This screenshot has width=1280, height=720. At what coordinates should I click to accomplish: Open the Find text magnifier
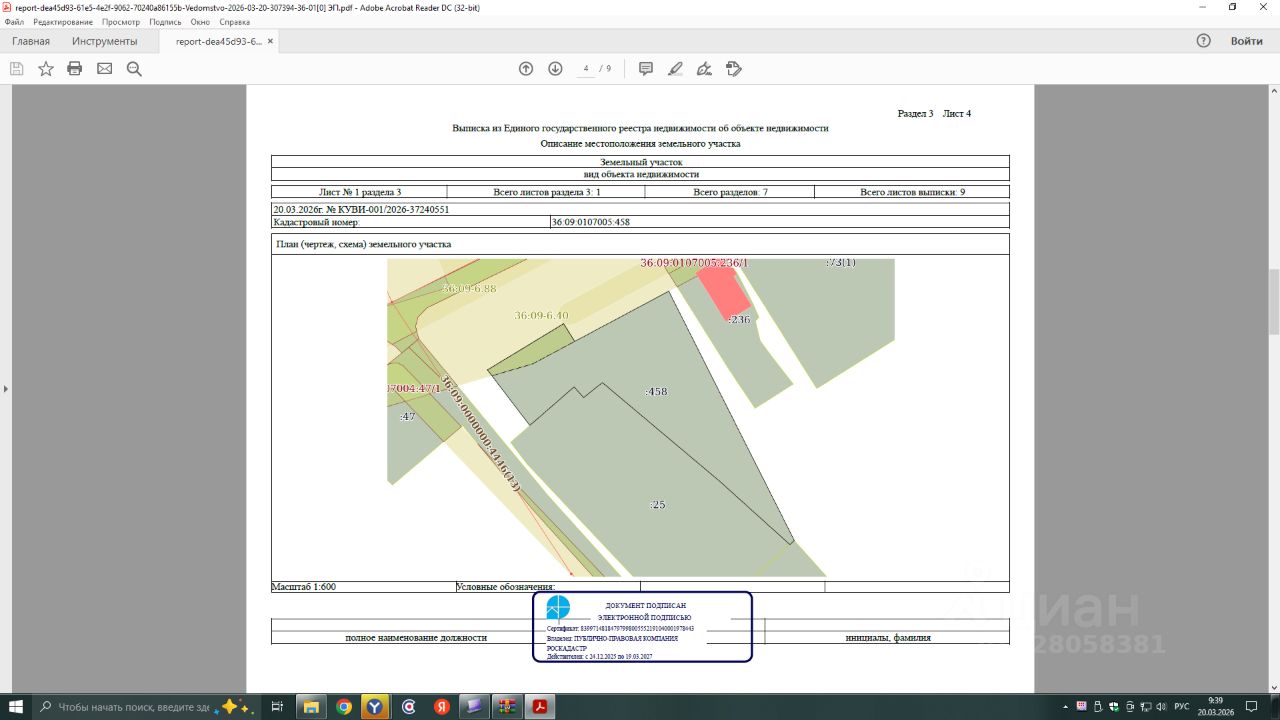coord(134,69)
